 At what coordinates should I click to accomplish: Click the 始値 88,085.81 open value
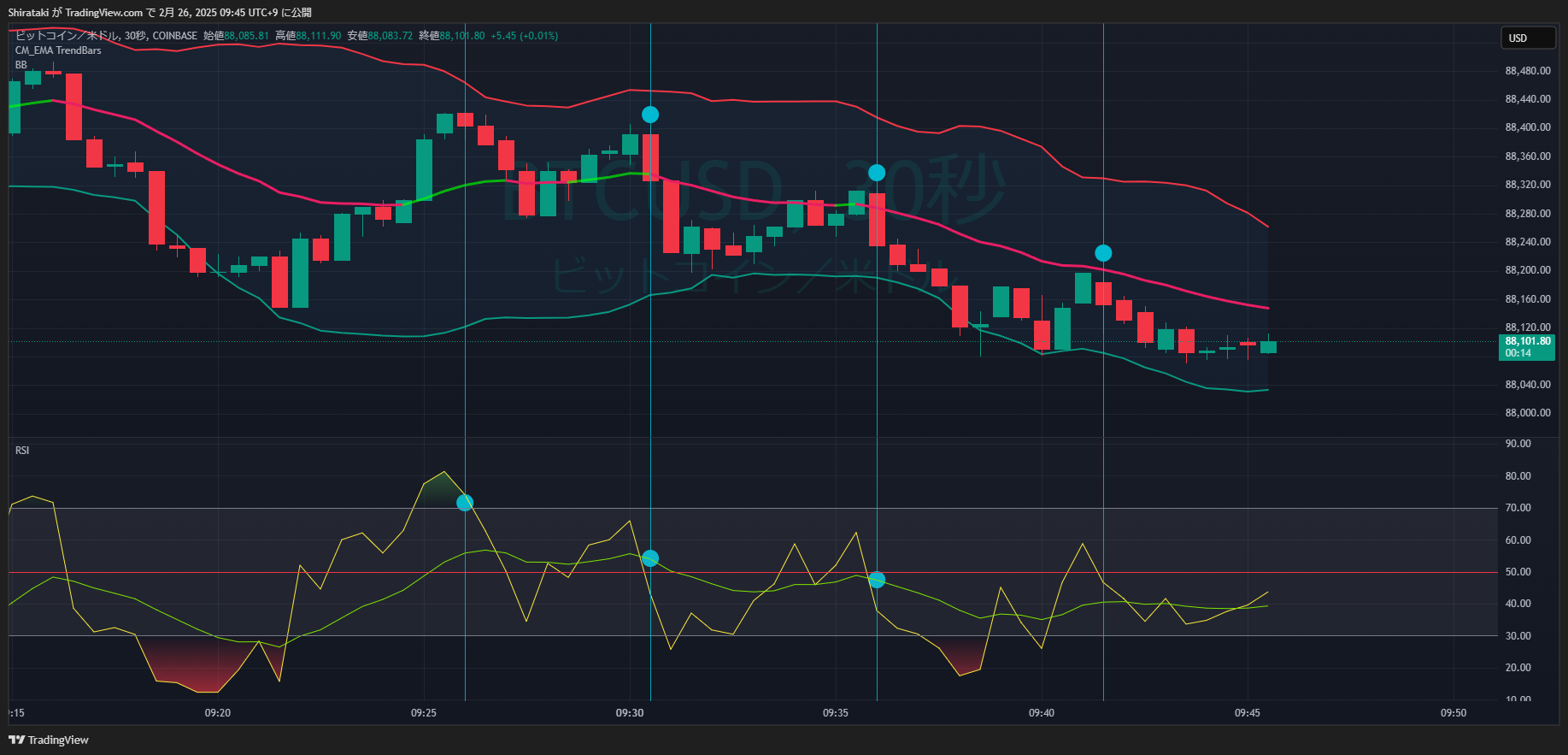point(236,36)
